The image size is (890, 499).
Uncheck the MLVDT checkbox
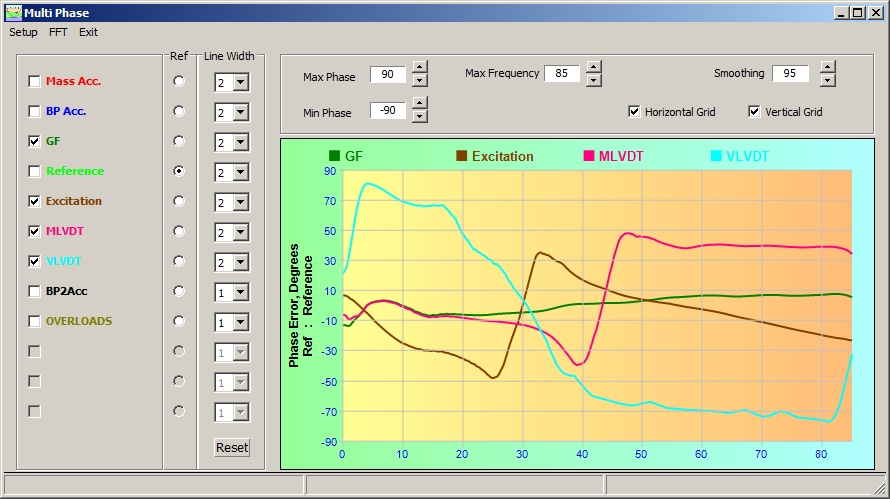point(35,231)
